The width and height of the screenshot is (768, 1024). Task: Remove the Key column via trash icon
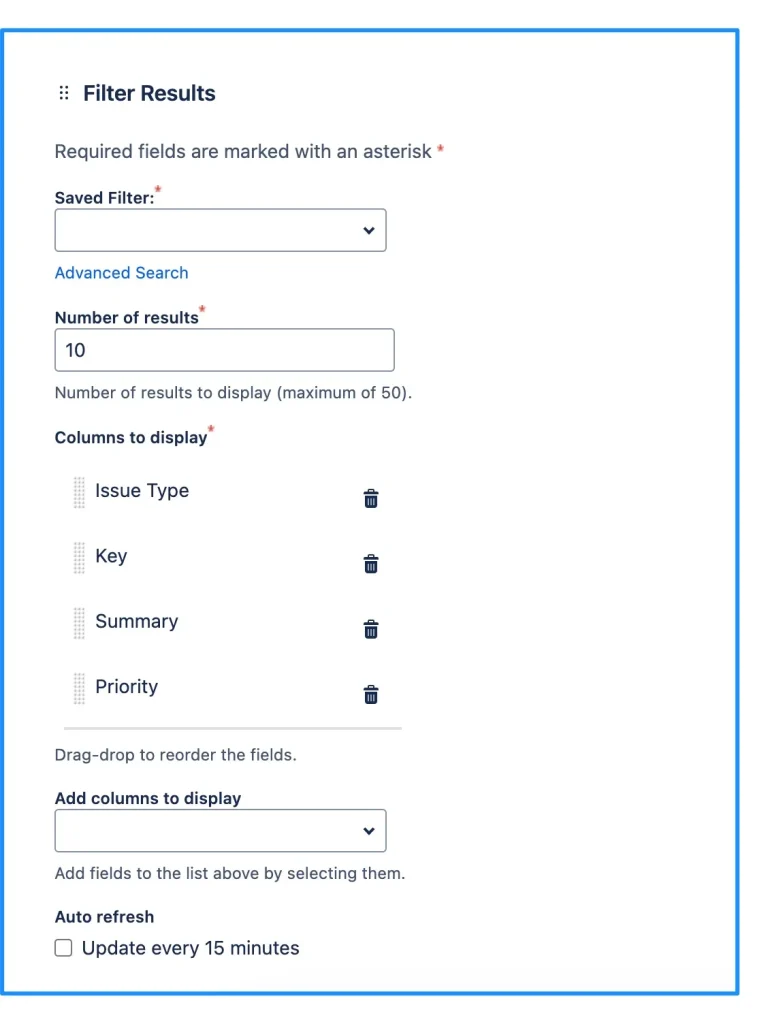click(371, 564)
